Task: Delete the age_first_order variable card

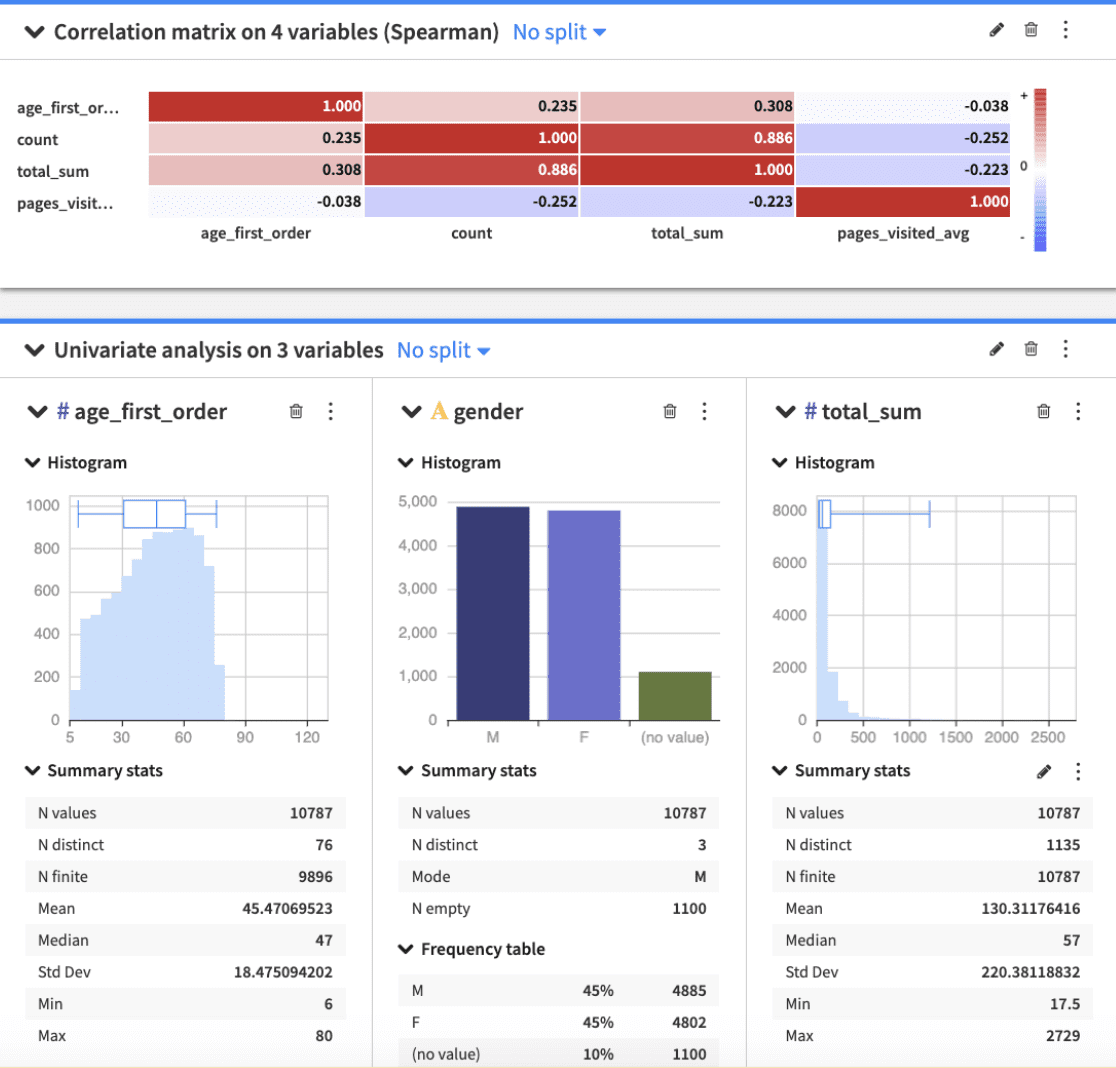Action: click(295, 411)
